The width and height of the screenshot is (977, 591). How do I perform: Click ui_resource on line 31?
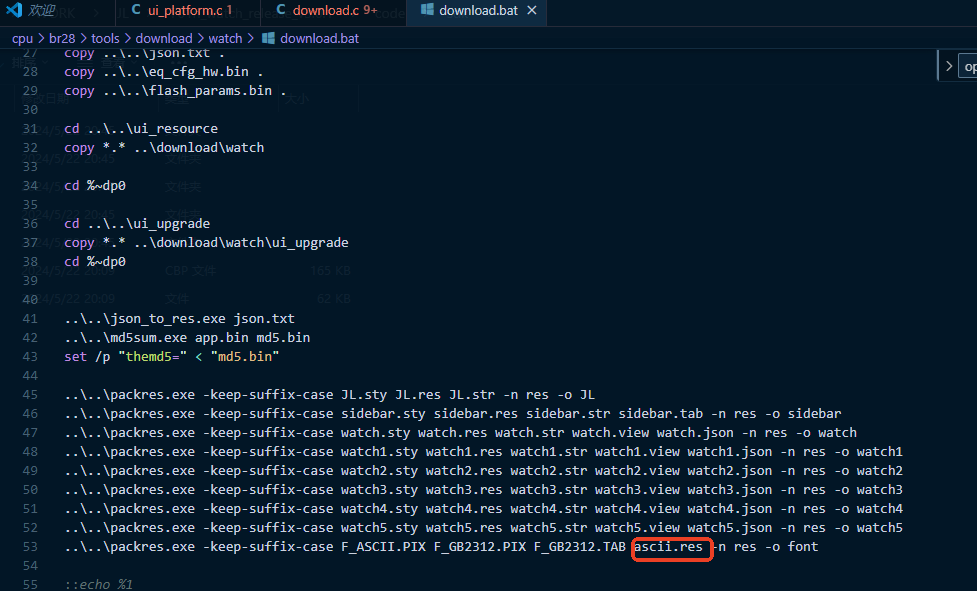[176, 129]
